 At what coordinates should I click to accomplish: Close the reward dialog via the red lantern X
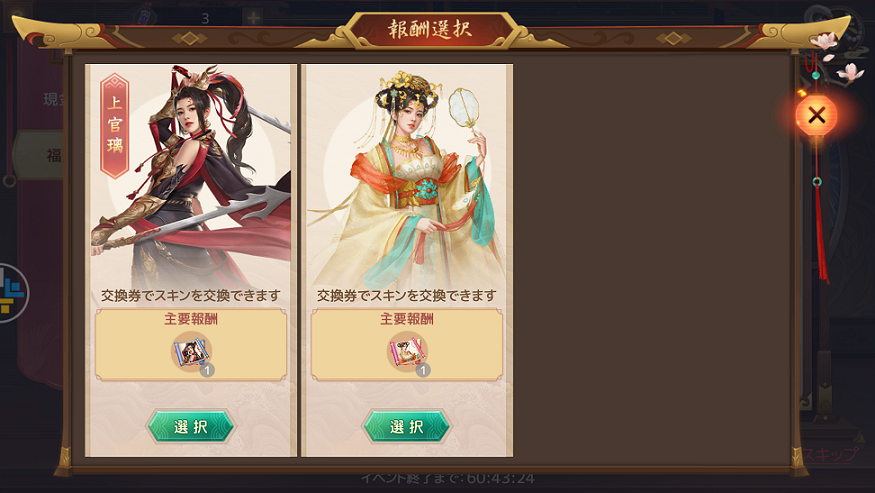tap(816, 116)
